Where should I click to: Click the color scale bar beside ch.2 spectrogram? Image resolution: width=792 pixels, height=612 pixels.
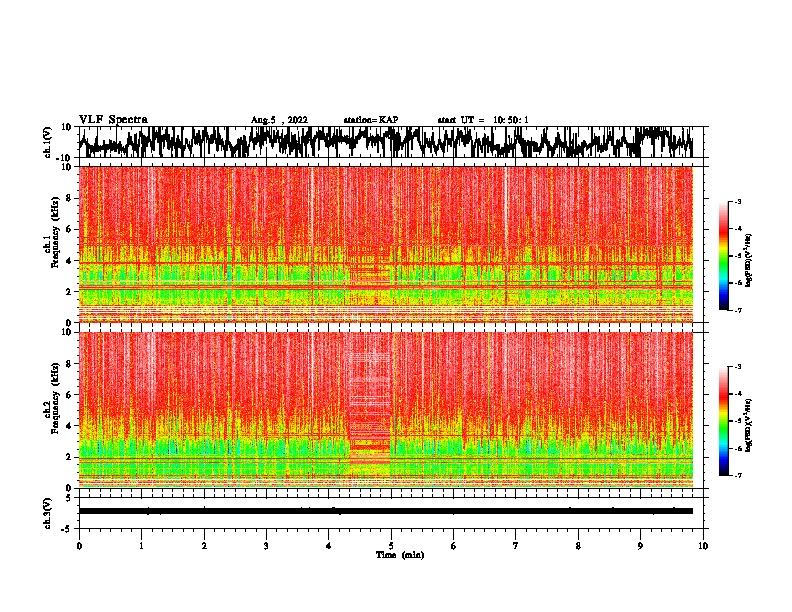(723, 421)
